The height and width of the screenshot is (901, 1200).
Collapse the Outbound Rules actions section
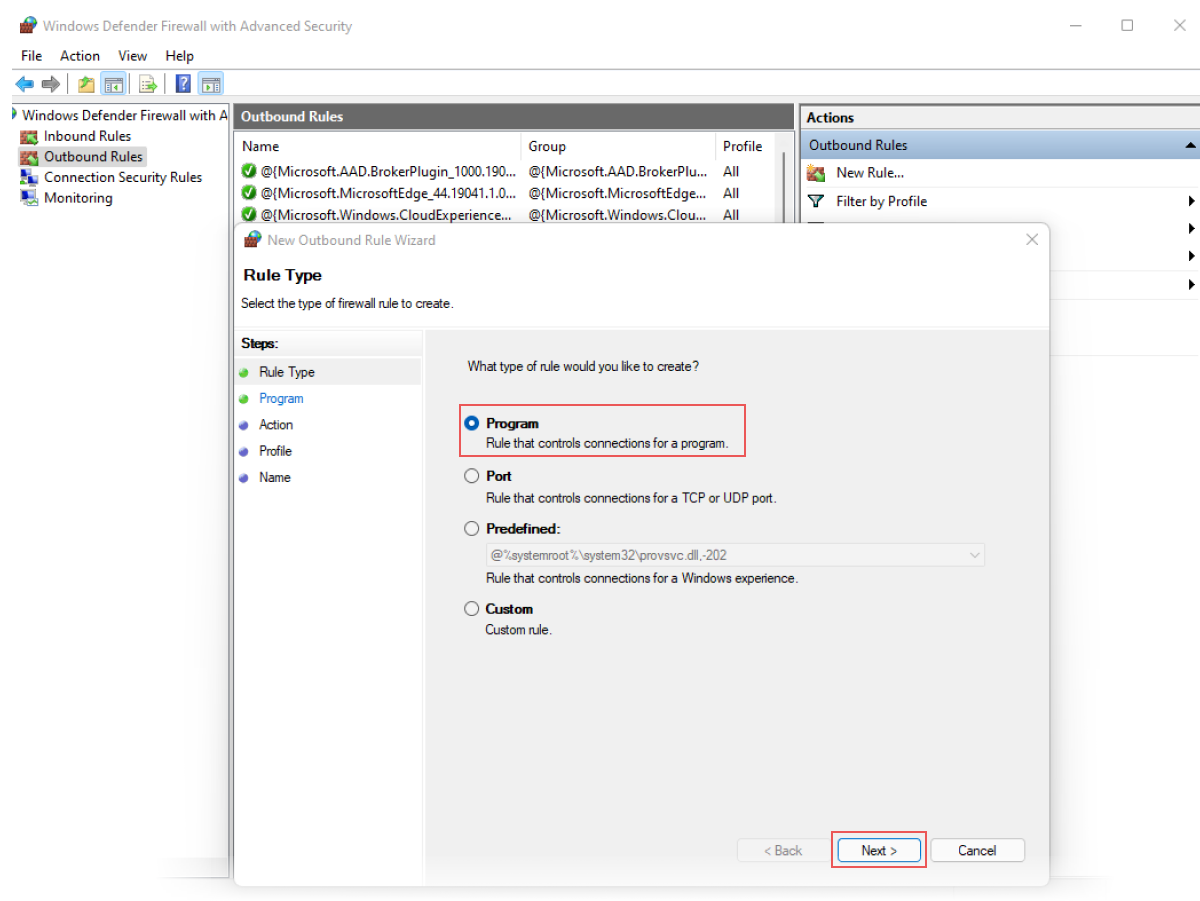[x=1190, y=144]
